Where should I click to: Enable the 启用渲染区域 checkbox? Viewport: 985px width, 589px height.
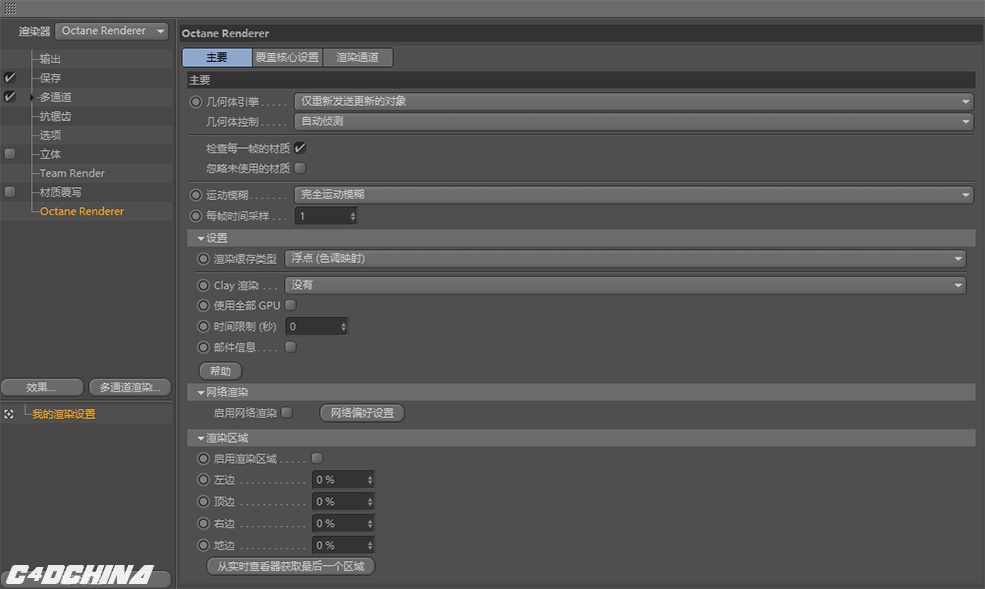[317, 458]
